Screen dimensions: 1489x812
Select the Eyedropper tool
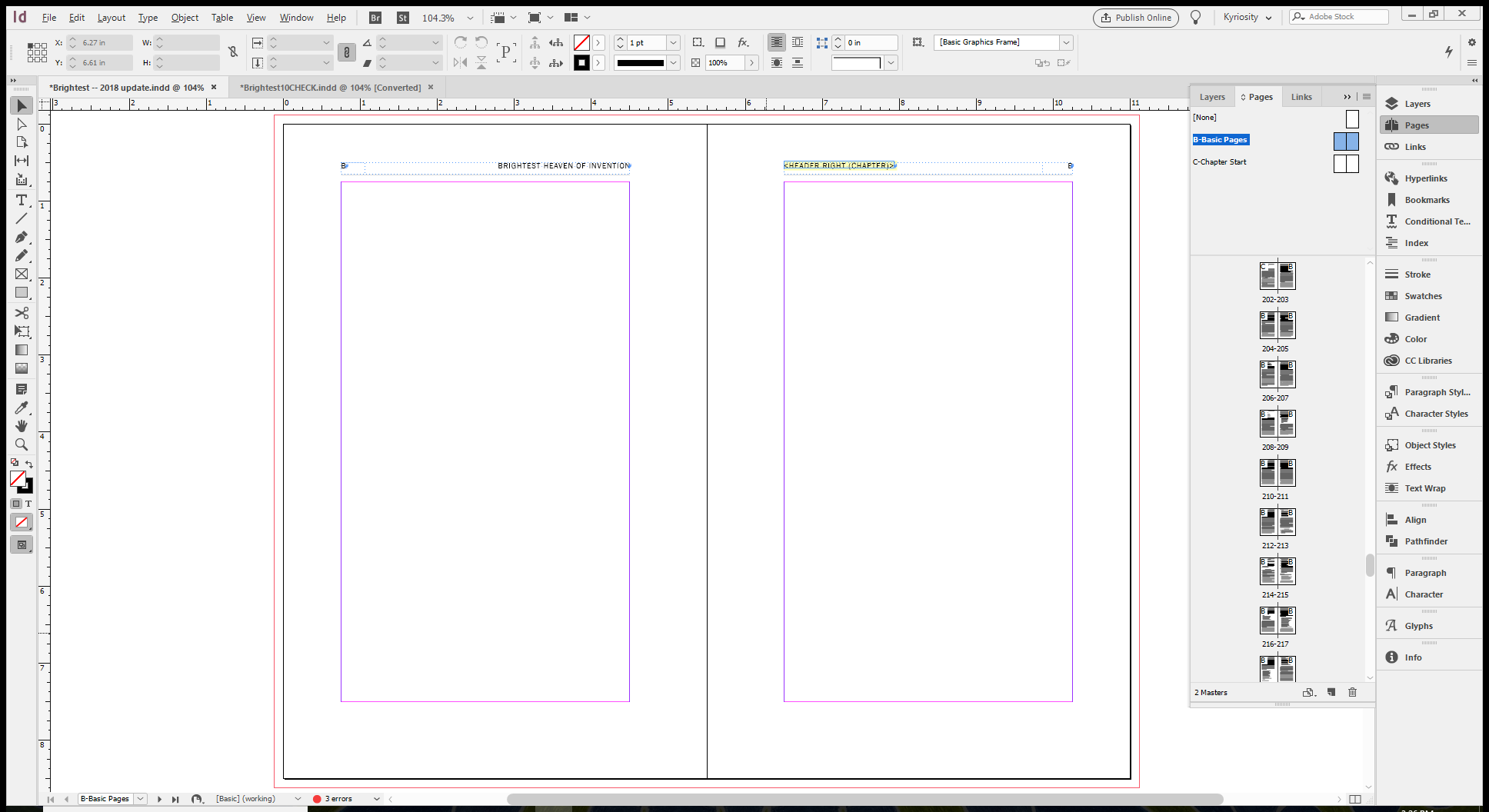click(x=22, y=408)
